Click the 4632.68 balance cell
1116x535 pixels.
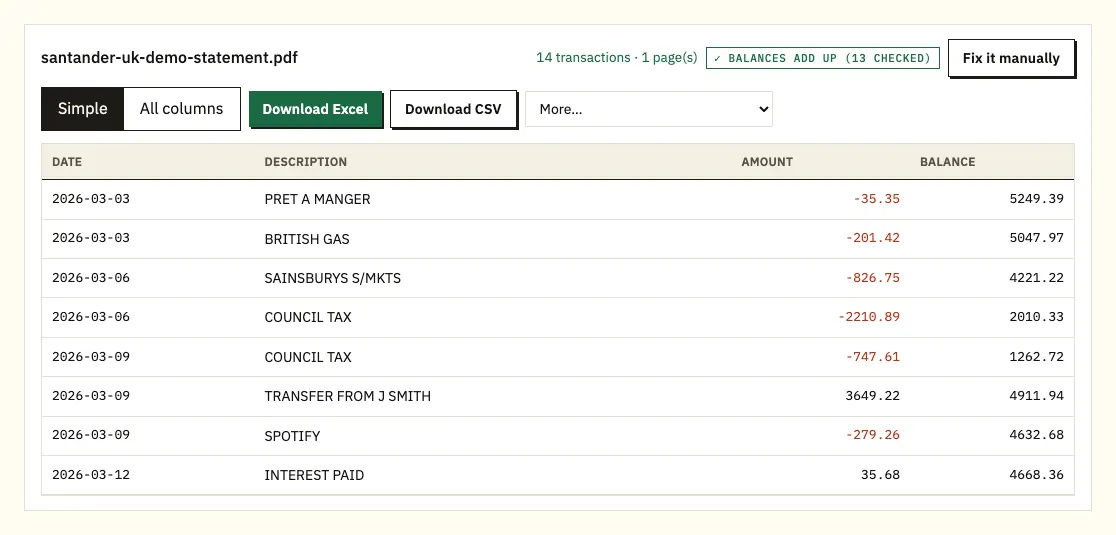pos(1036,435)
